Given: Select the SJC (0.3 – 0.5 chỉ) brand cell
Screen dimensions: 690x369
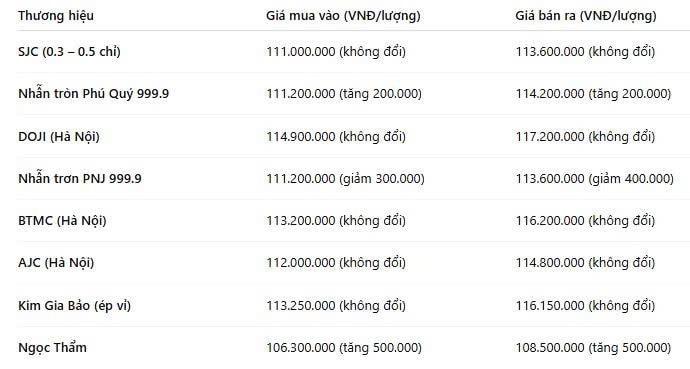Looking at the screenshot, I should (x=69, y=51).
